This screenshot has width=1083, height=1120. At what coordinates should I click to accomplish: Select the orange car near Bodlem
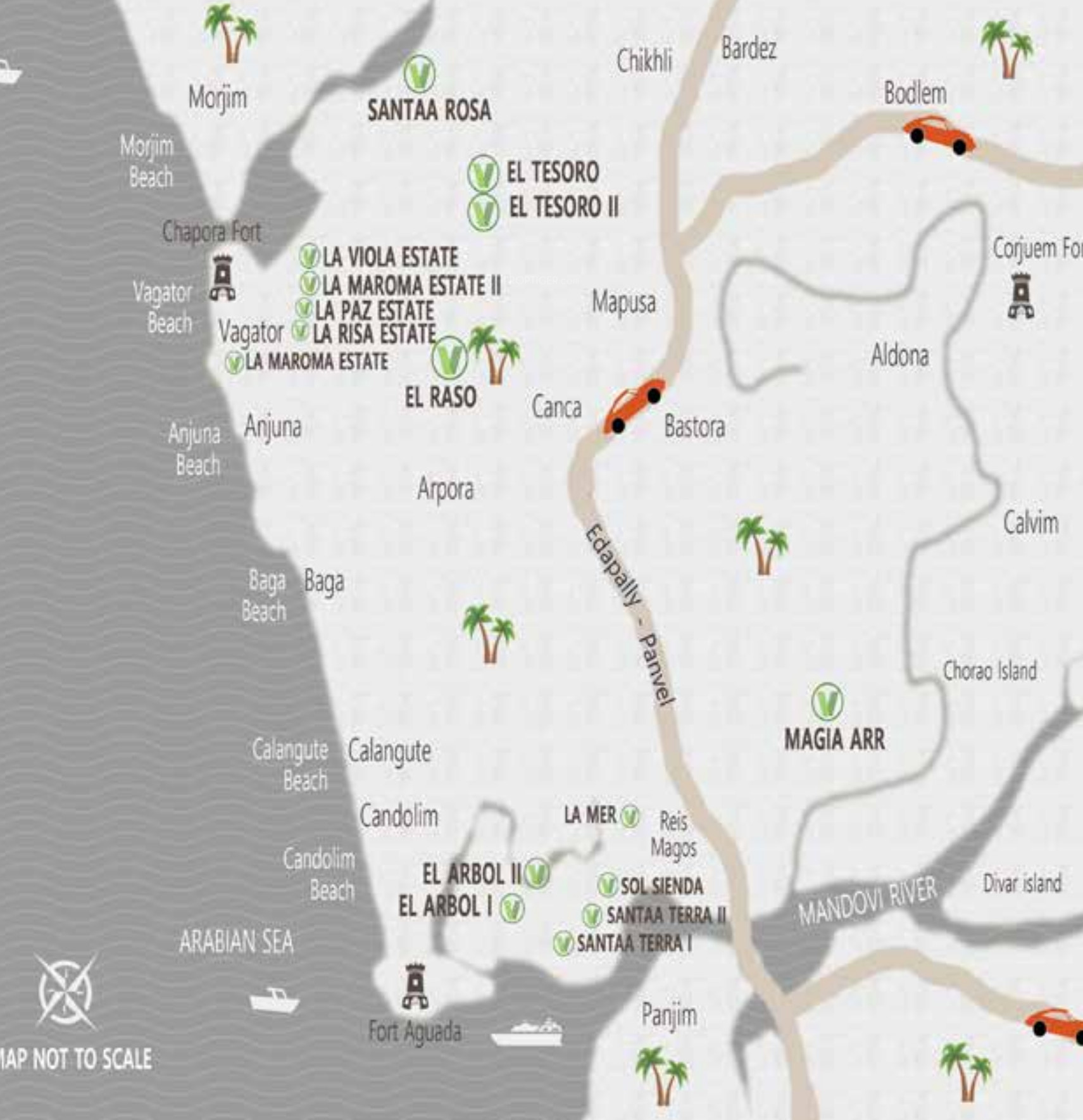coord(937,135)
